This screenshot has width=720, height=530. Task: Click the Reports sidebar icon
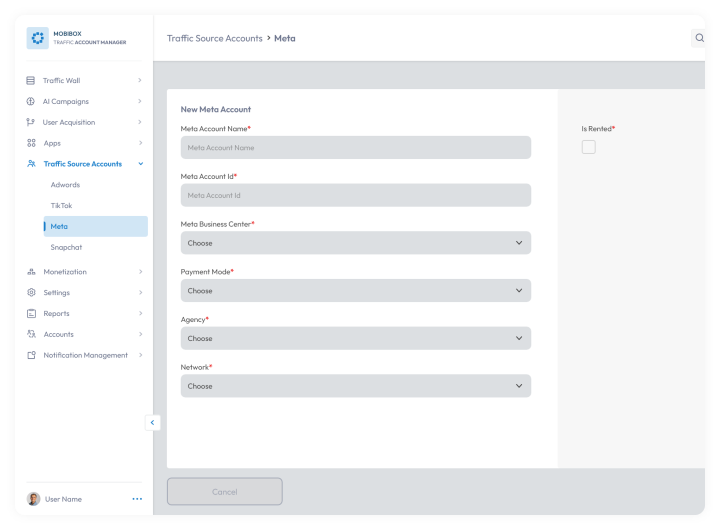tap(31, 313)
